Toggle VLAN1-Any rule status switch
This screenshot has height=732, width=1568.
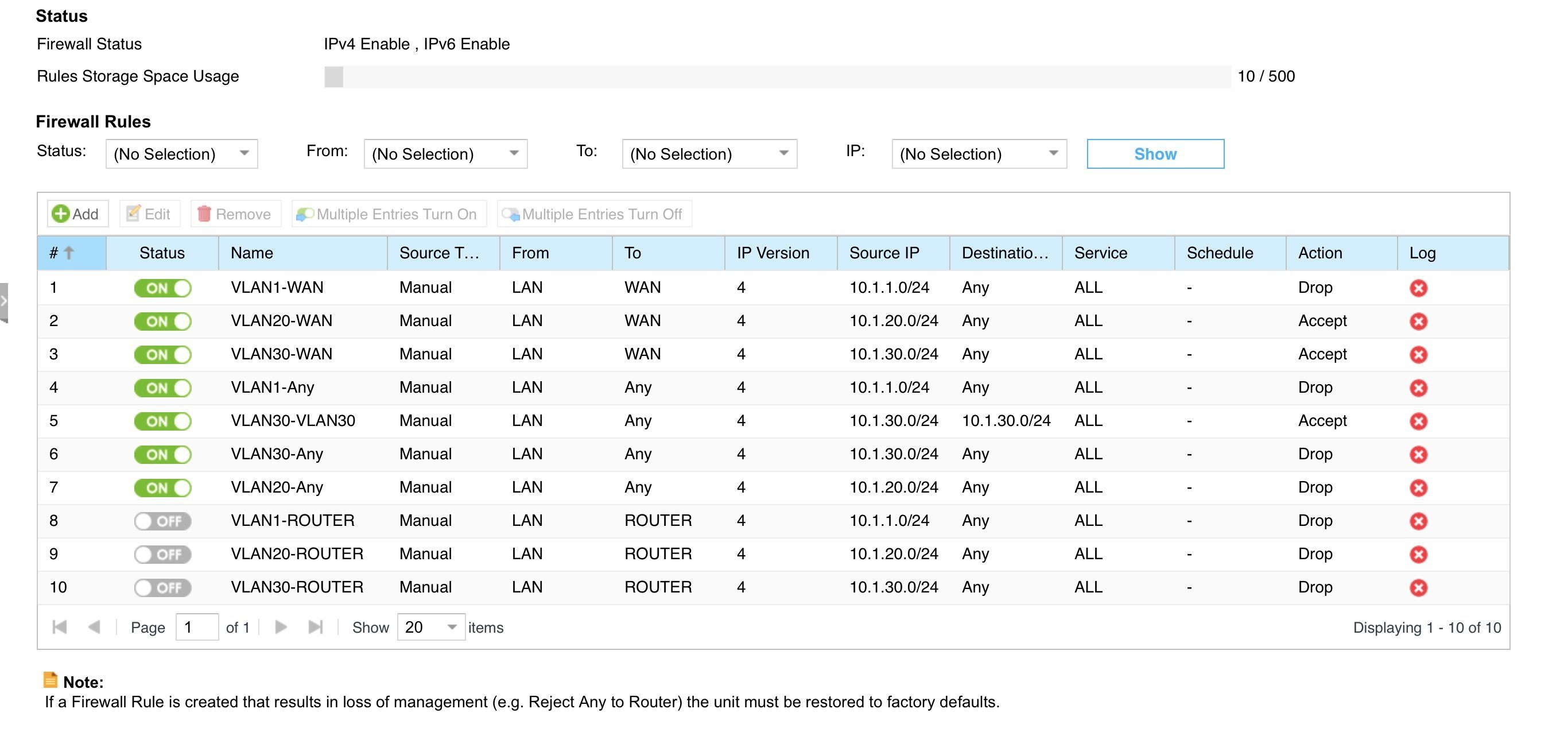162,388
